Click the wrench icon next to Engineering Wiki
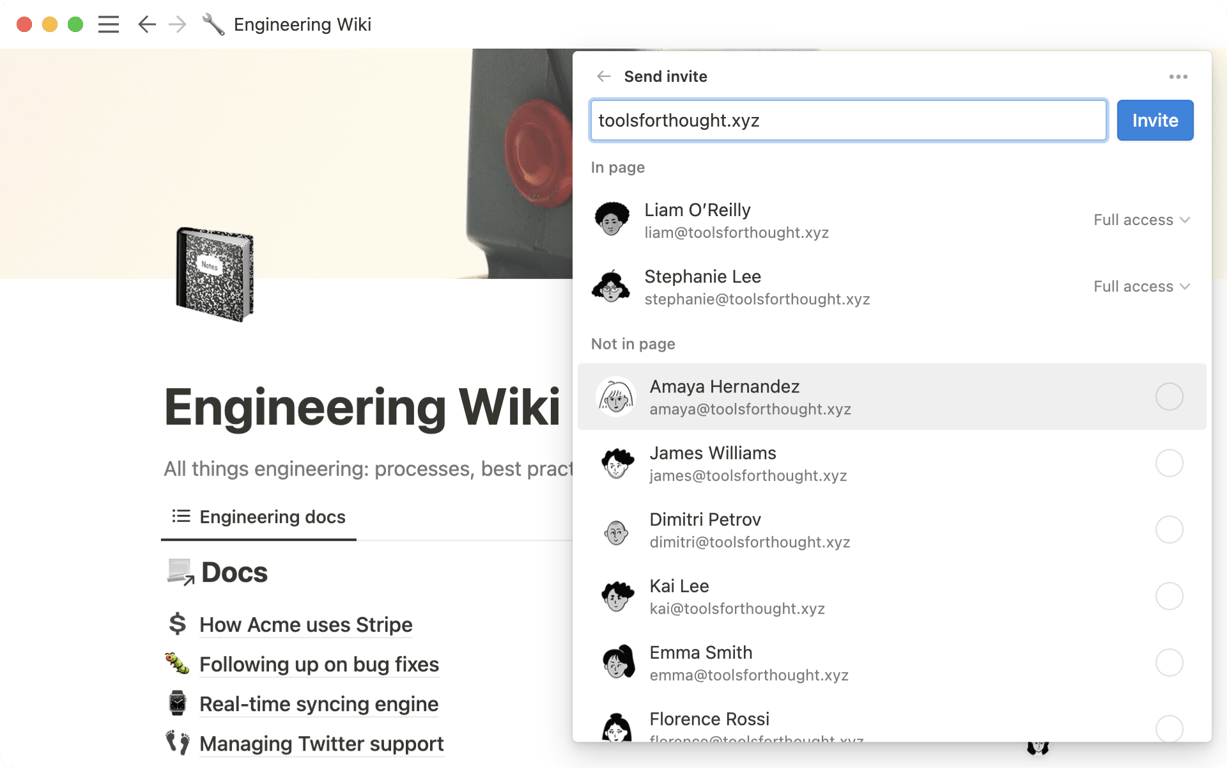The image size is (1227, 768). point(213,24)
